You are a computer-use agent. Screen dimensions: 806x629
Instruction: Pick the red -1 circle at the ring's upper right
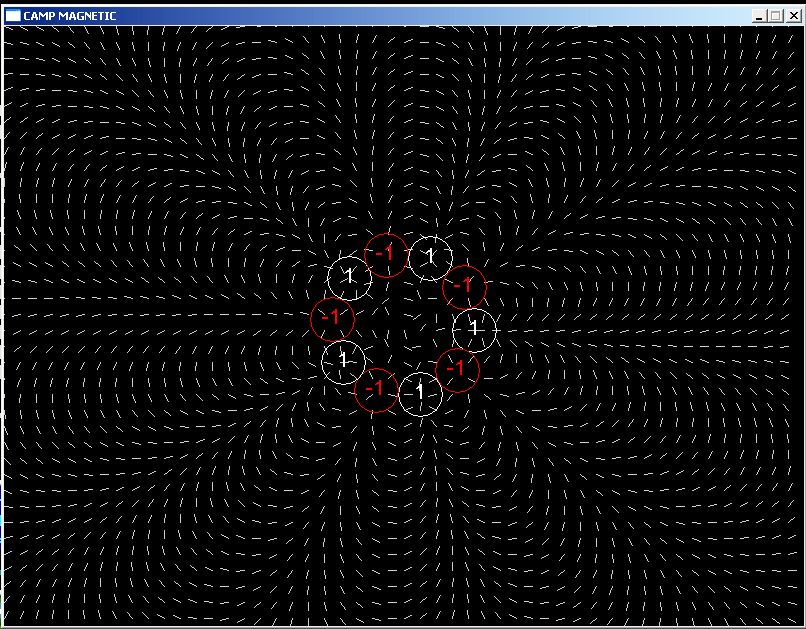point(465,287)
